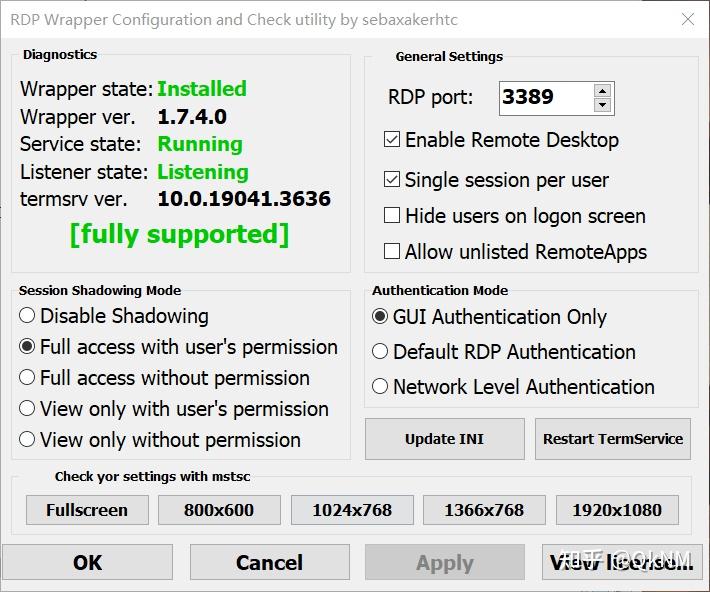Select View only with user's permission

[x=27, y=409]
